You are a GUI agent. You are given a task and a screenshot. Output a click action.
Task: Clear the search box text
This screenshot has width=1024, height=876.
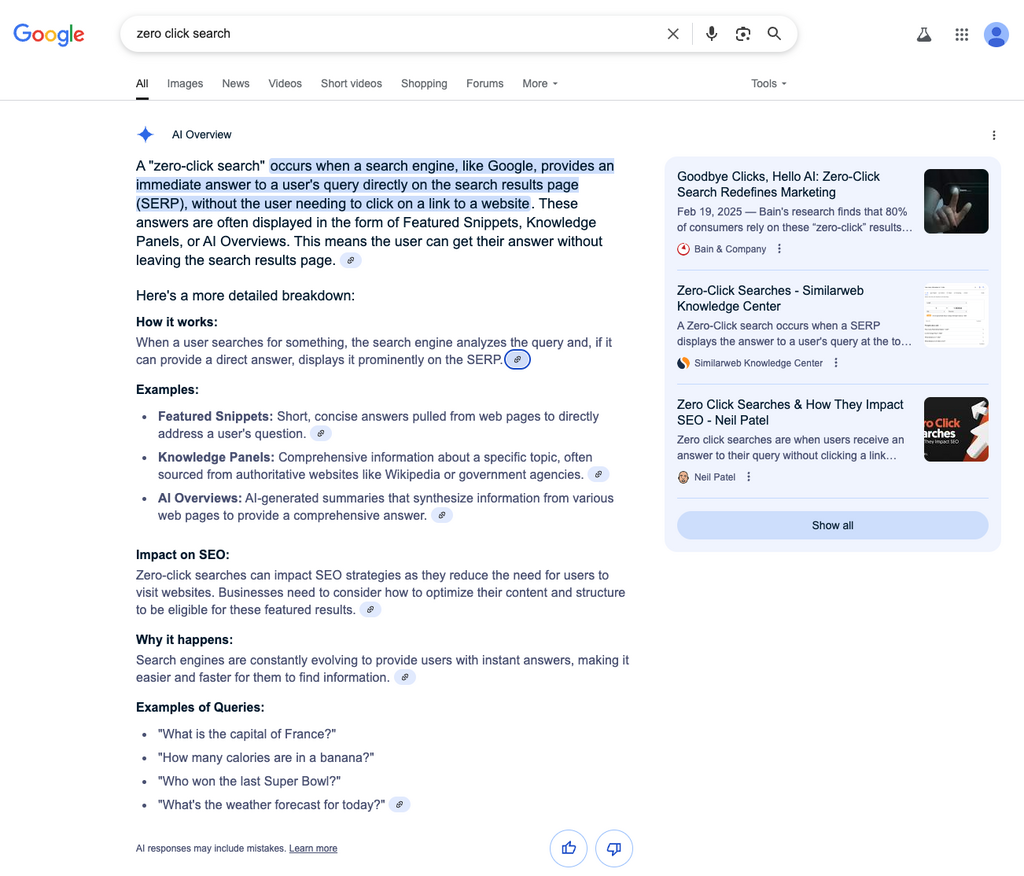pos(673,34)
